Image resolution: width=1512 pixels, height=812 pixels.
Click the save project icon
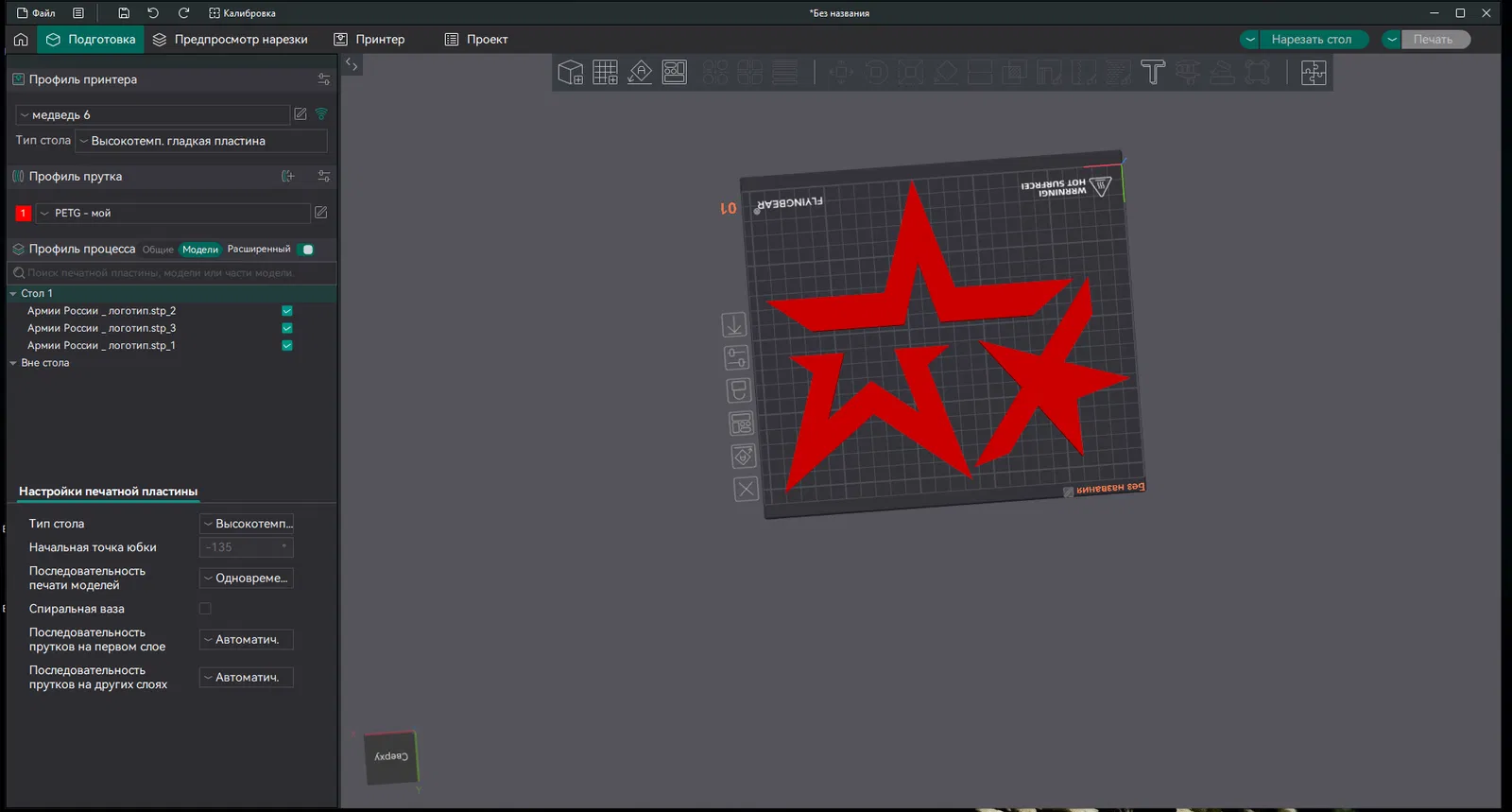coord(124,13)
